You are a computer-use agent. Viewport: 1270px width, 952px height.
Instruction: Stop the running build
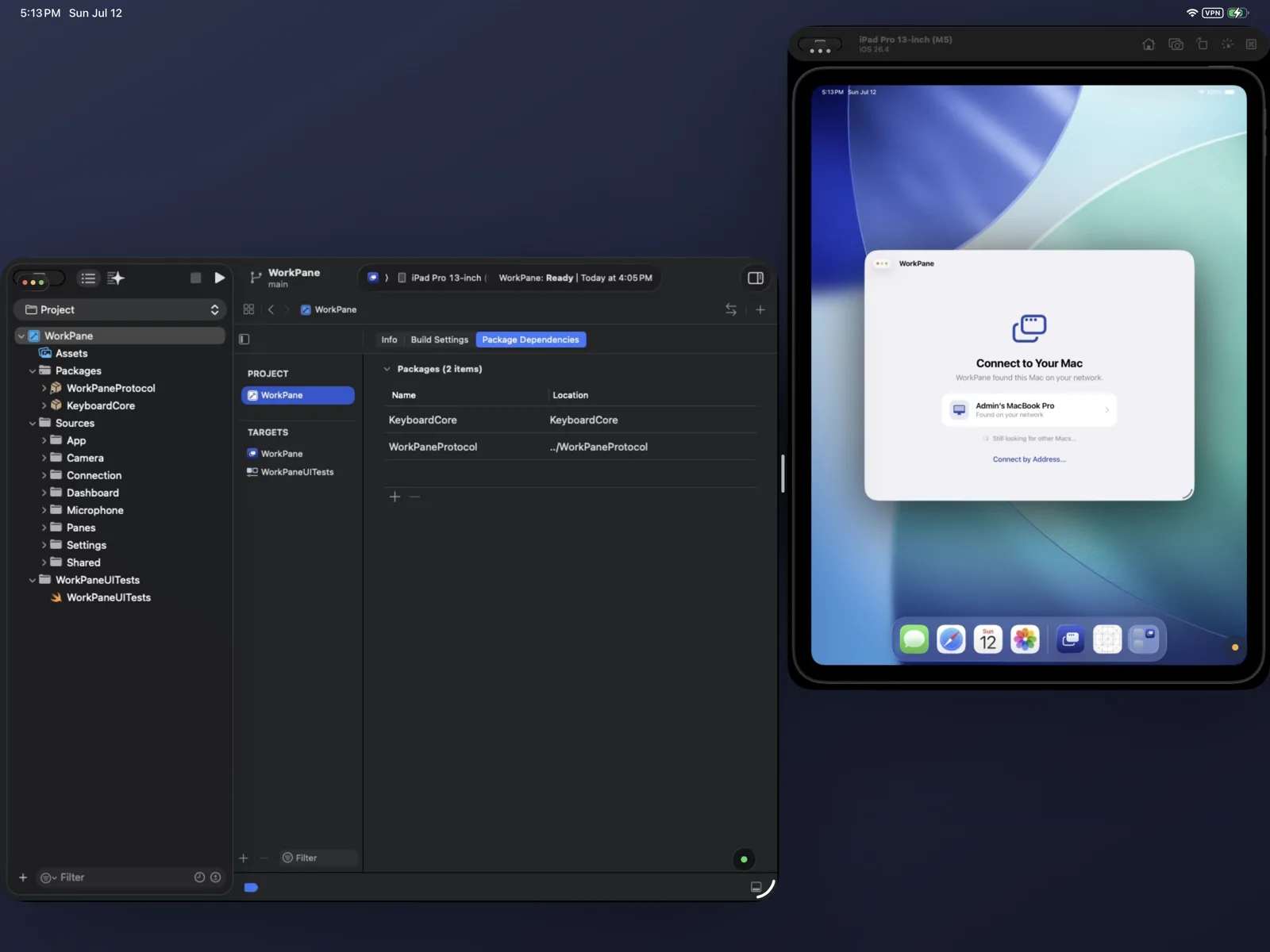click(195, 278)
